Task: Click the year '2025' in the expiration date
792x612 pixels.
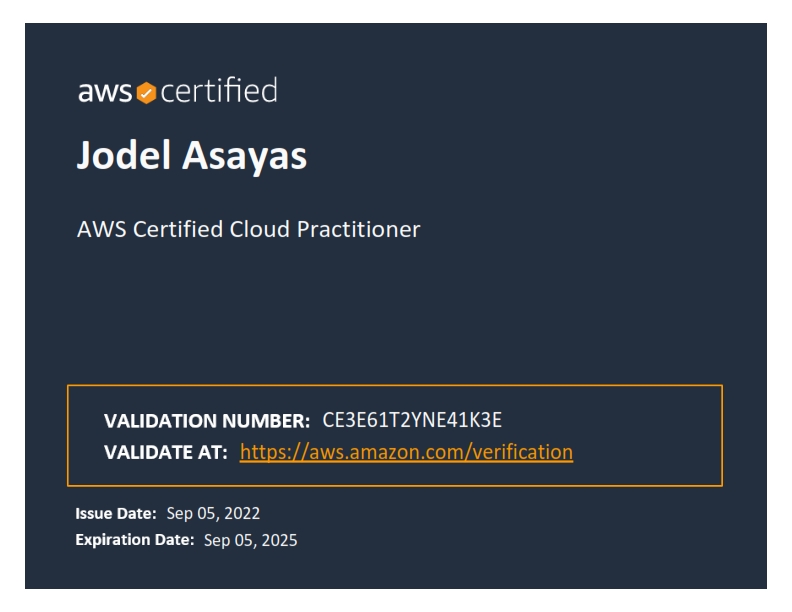Action: coord(279,540)
